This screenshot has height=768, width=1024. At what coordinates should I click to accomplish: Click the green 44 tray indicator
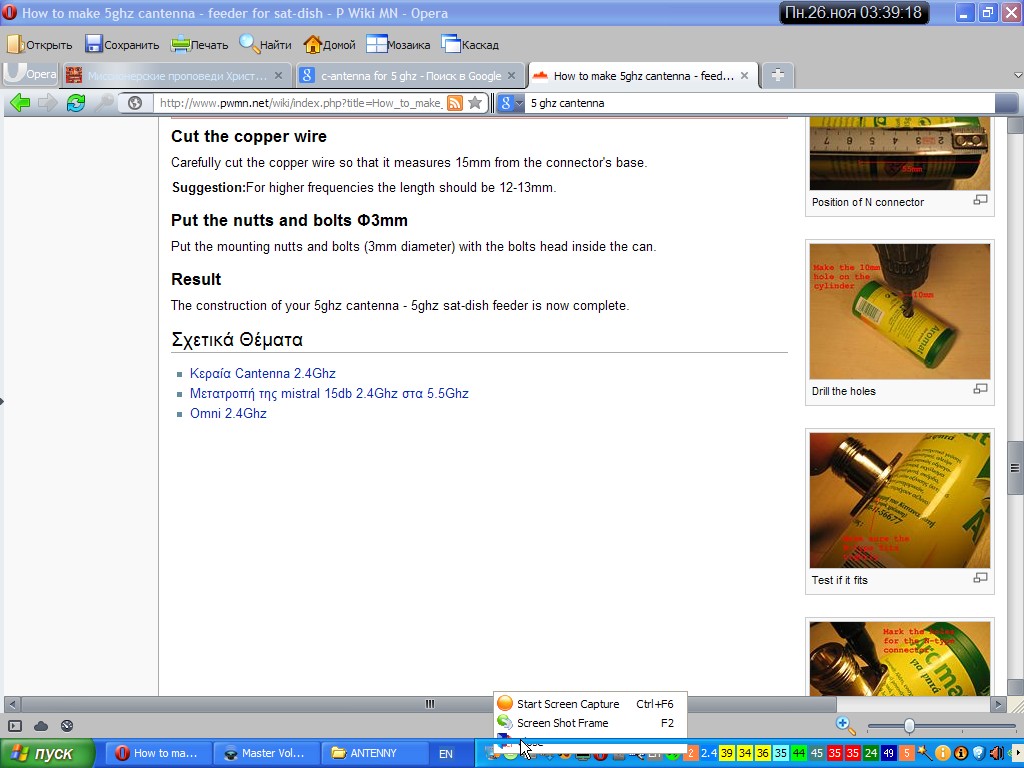tap(799, 754)
